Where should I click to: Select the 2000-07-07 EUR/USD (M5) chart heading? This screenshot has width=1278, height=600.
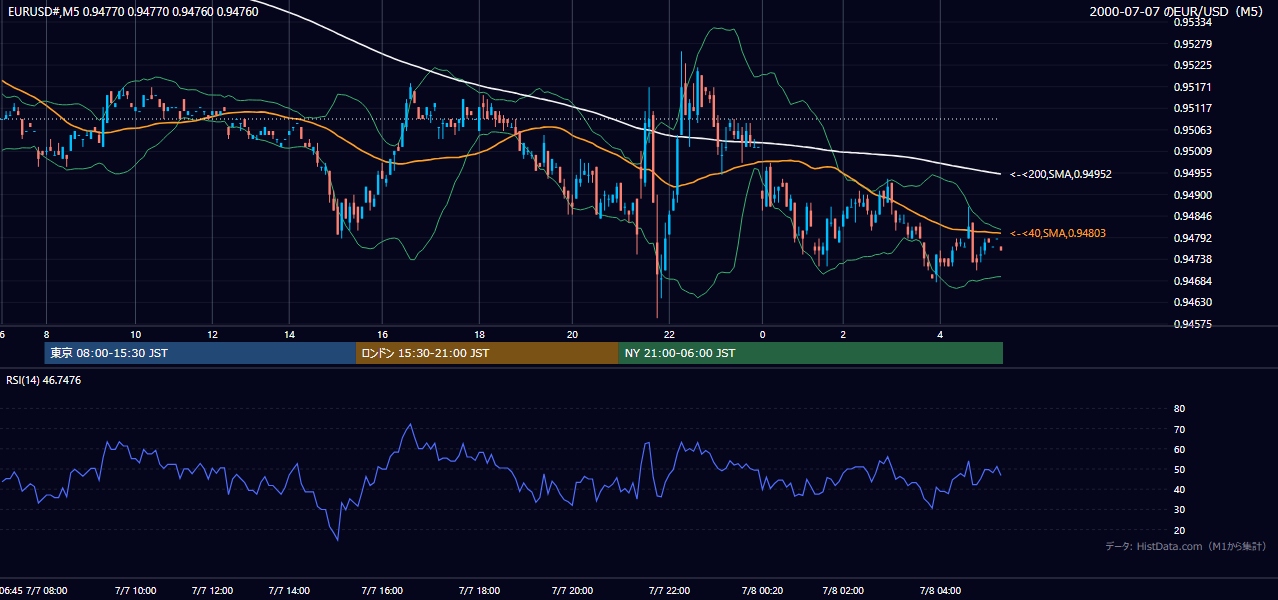pyautogui.click(x=1177, y=12)
